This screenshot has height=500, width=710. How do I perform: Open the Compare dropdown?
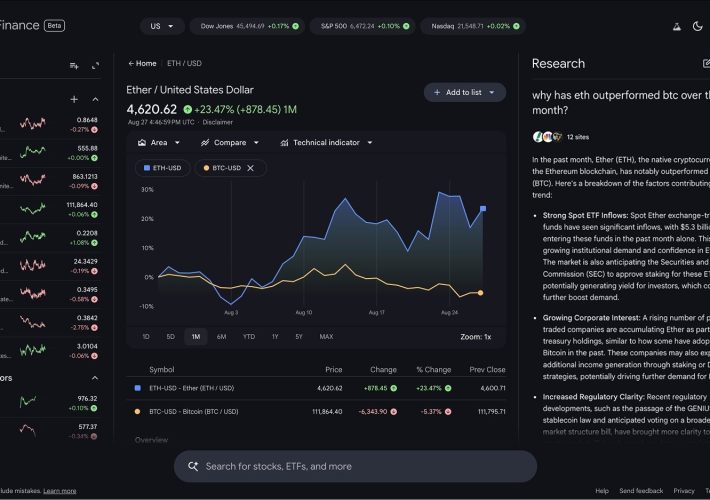pyautogui.click(x=230, y=143)
